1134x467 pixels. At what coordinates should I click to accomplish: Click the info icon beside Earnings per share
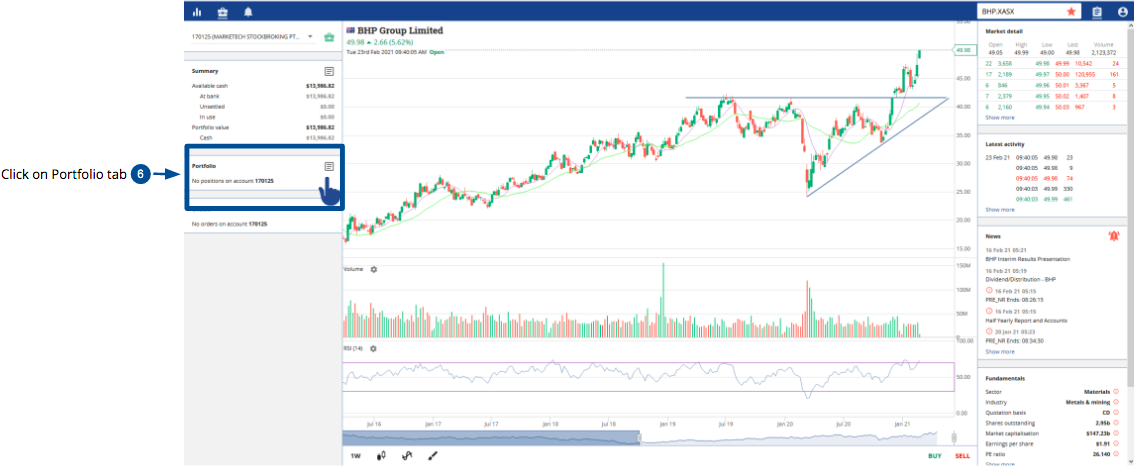(x=1116, y=444)
